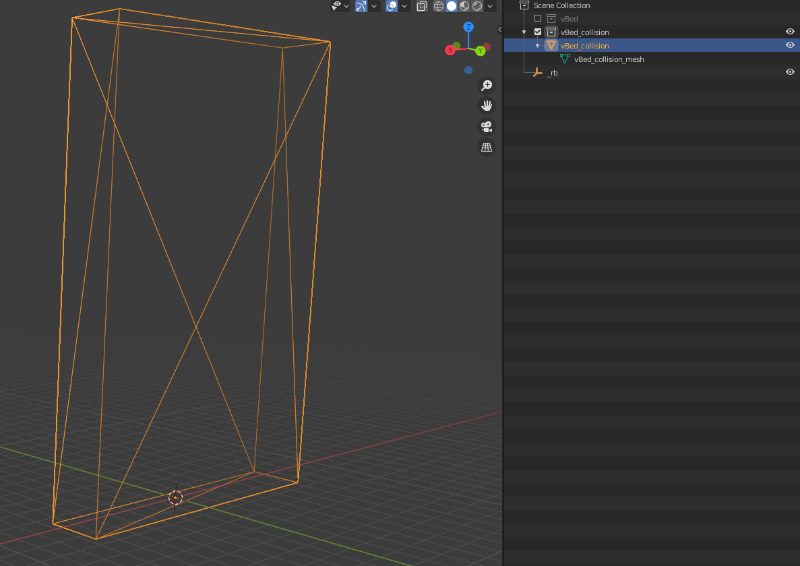Click 3D cursor in viewport
Image resolution: width=800 pixels, height=566 pixels.
(x=176, y=497)
